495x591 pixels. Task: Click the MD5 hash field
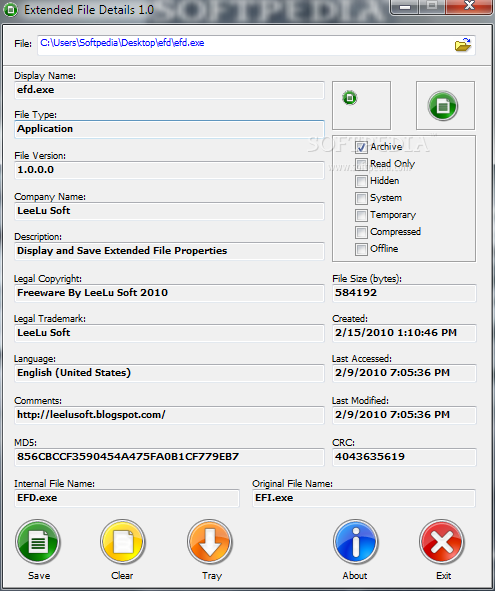169,457
